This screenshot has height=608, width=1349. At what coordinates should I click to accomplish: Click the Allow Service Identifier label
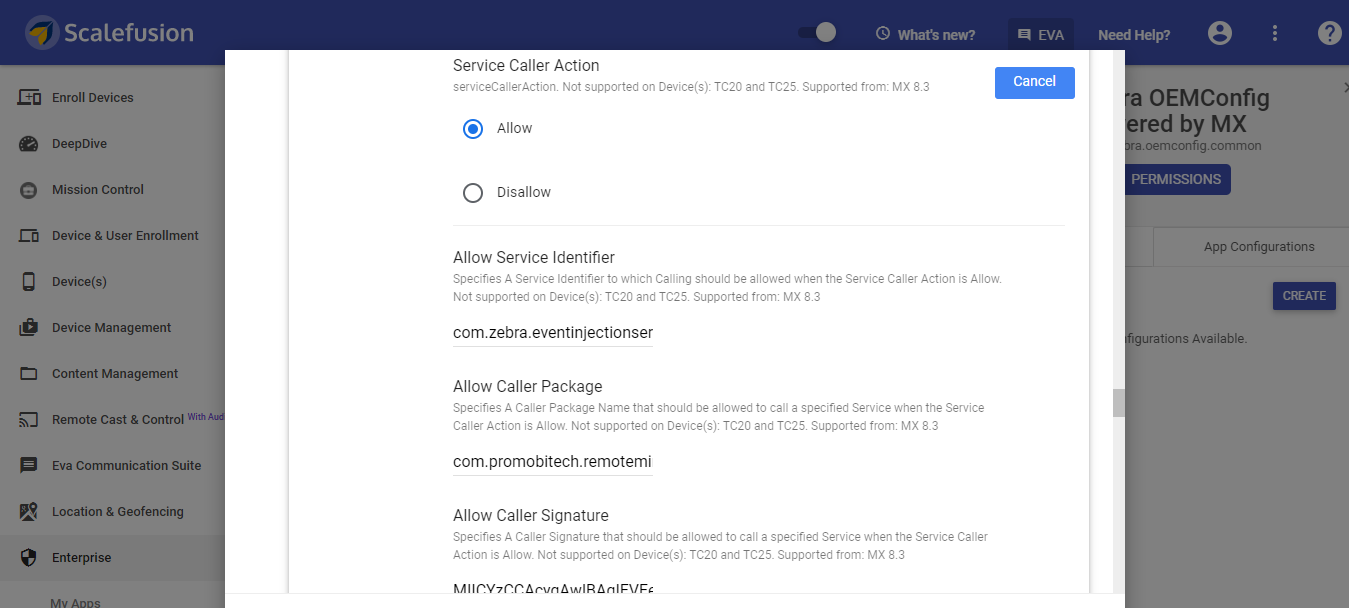pyautogui.click(x=534, y=257)
